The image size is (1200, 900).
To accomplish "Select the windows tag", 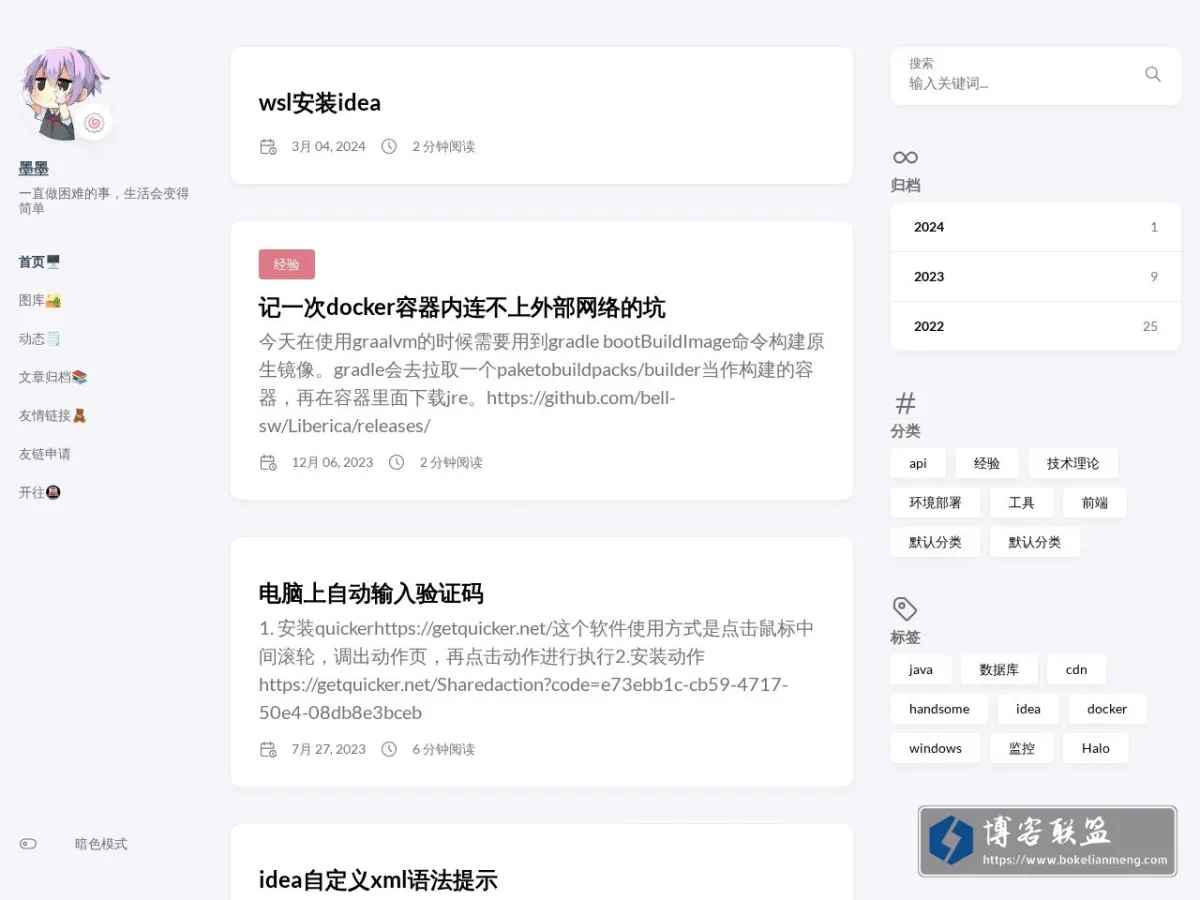I will point(935,748).
